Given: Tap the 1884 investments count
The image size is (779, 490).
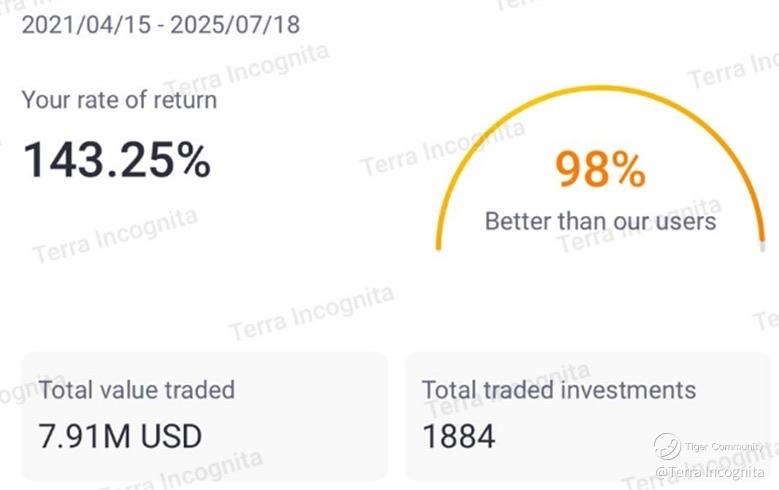Looking at the screenshot, I should pyautogui.click(x=459, y=436).
